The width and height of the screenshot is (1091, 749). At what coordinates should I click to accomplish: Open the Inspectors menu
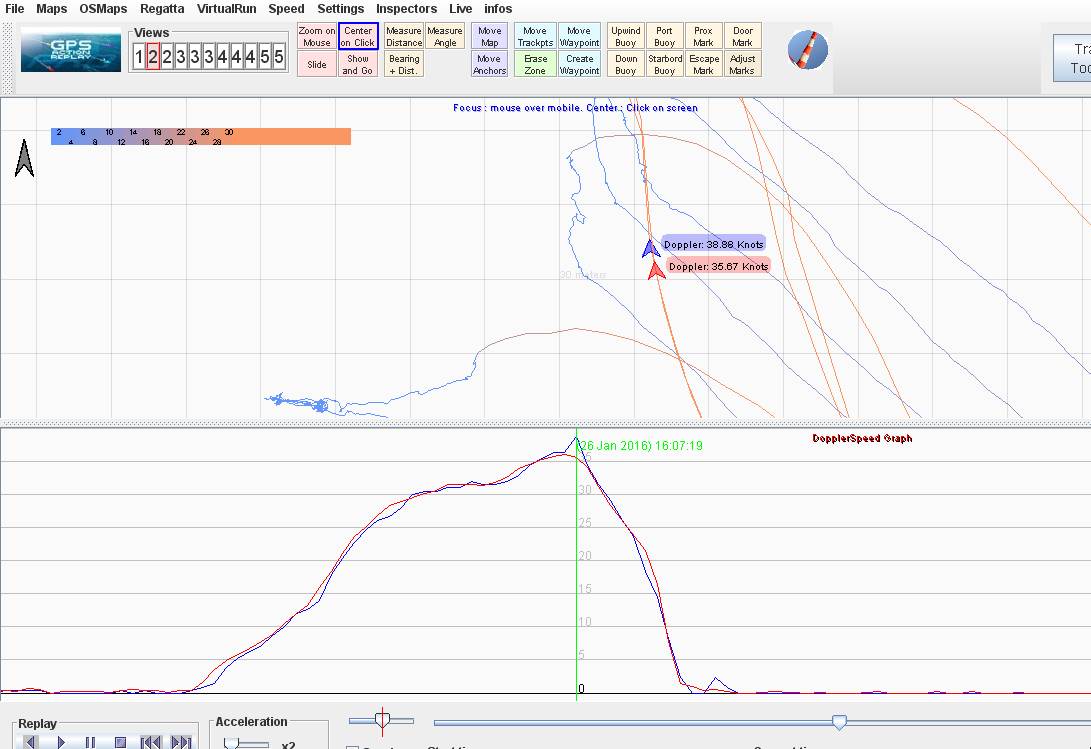click(x=406, y=9)
